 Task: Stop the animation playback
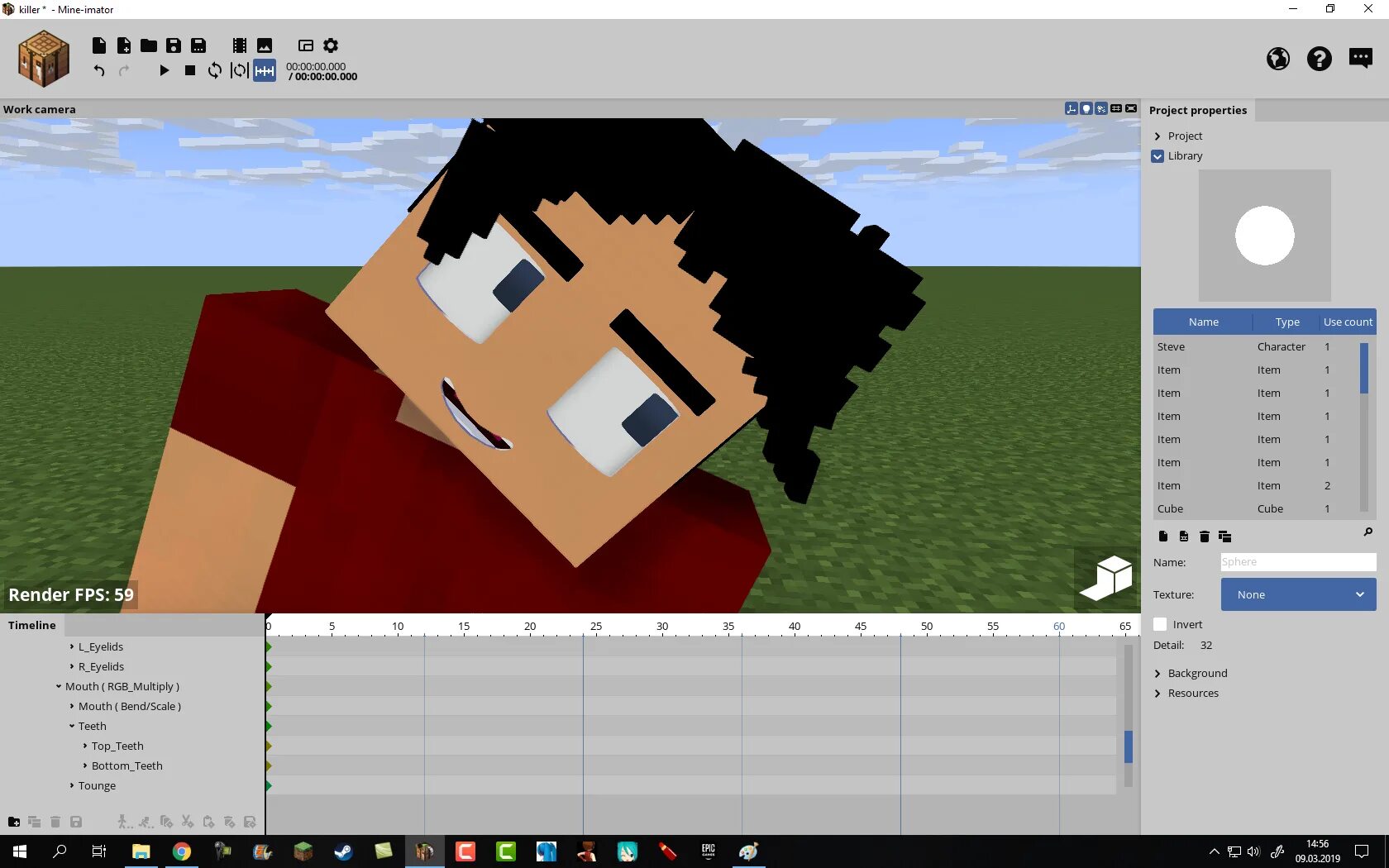(x=190, y=70)
